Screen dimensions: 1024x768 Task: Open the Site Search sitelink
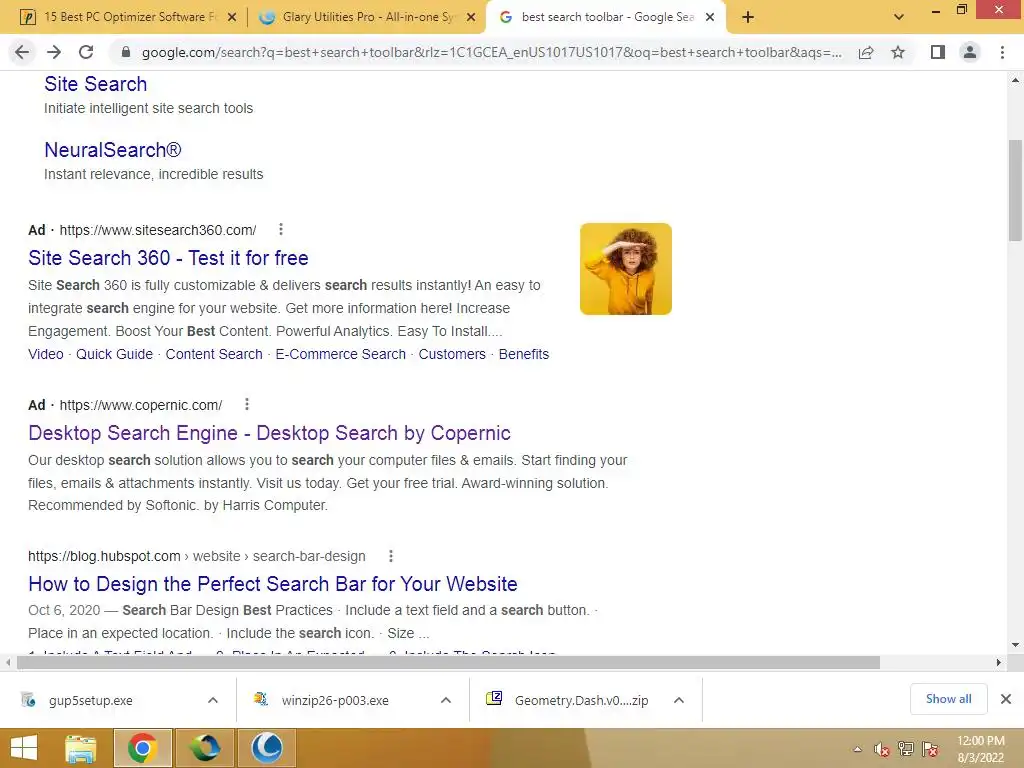tap(95, 84)
